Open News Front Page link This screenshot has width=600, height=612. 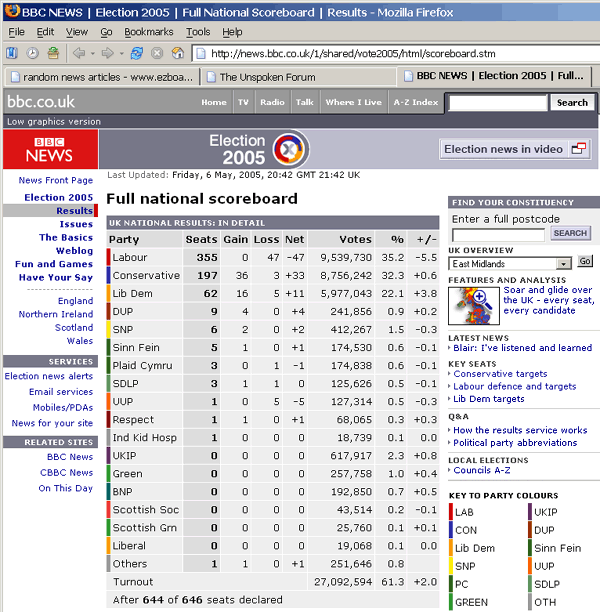pos(56,180)
